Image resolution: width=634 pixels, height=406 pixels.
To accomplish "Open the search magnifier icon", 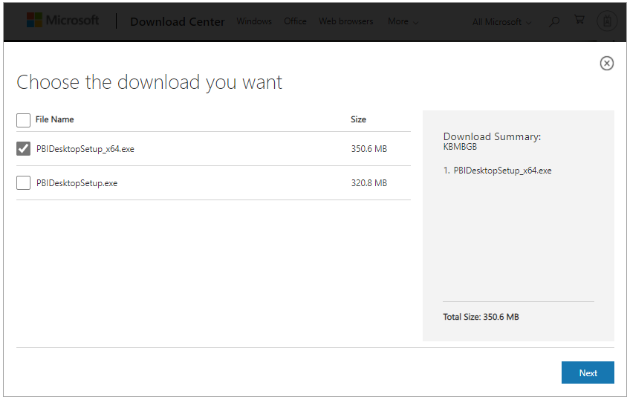I will click(x=555, y=21).
